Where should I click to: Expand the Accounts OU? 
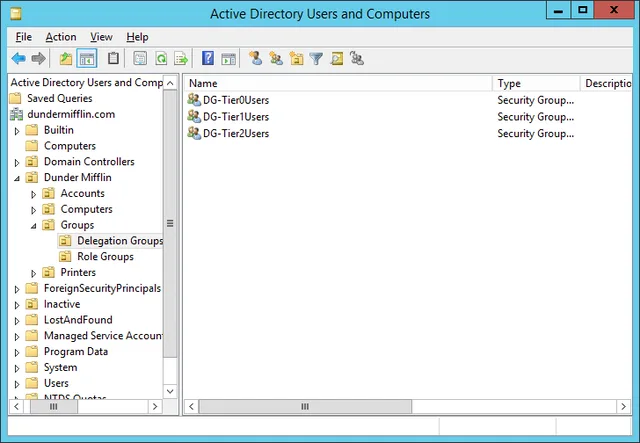click(x=33, y=194)
